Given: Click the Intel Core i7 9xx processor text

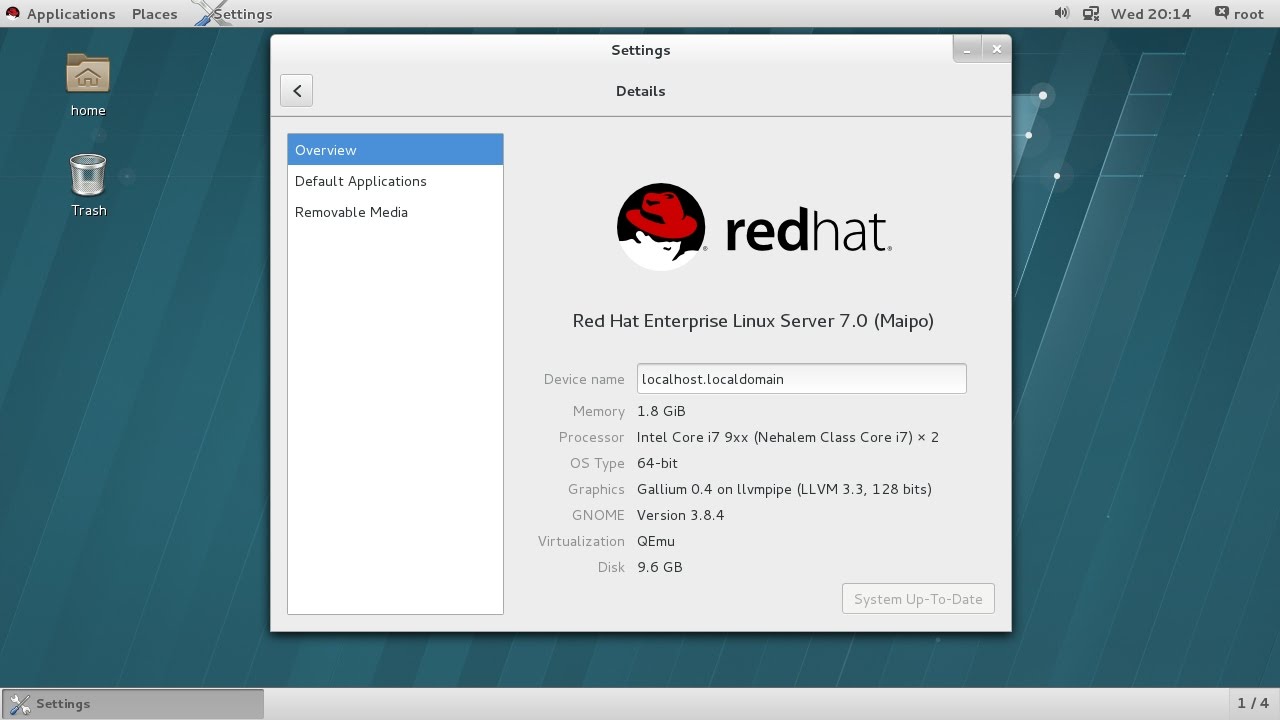Looking at the screenshot, I should tap(788, 437).
